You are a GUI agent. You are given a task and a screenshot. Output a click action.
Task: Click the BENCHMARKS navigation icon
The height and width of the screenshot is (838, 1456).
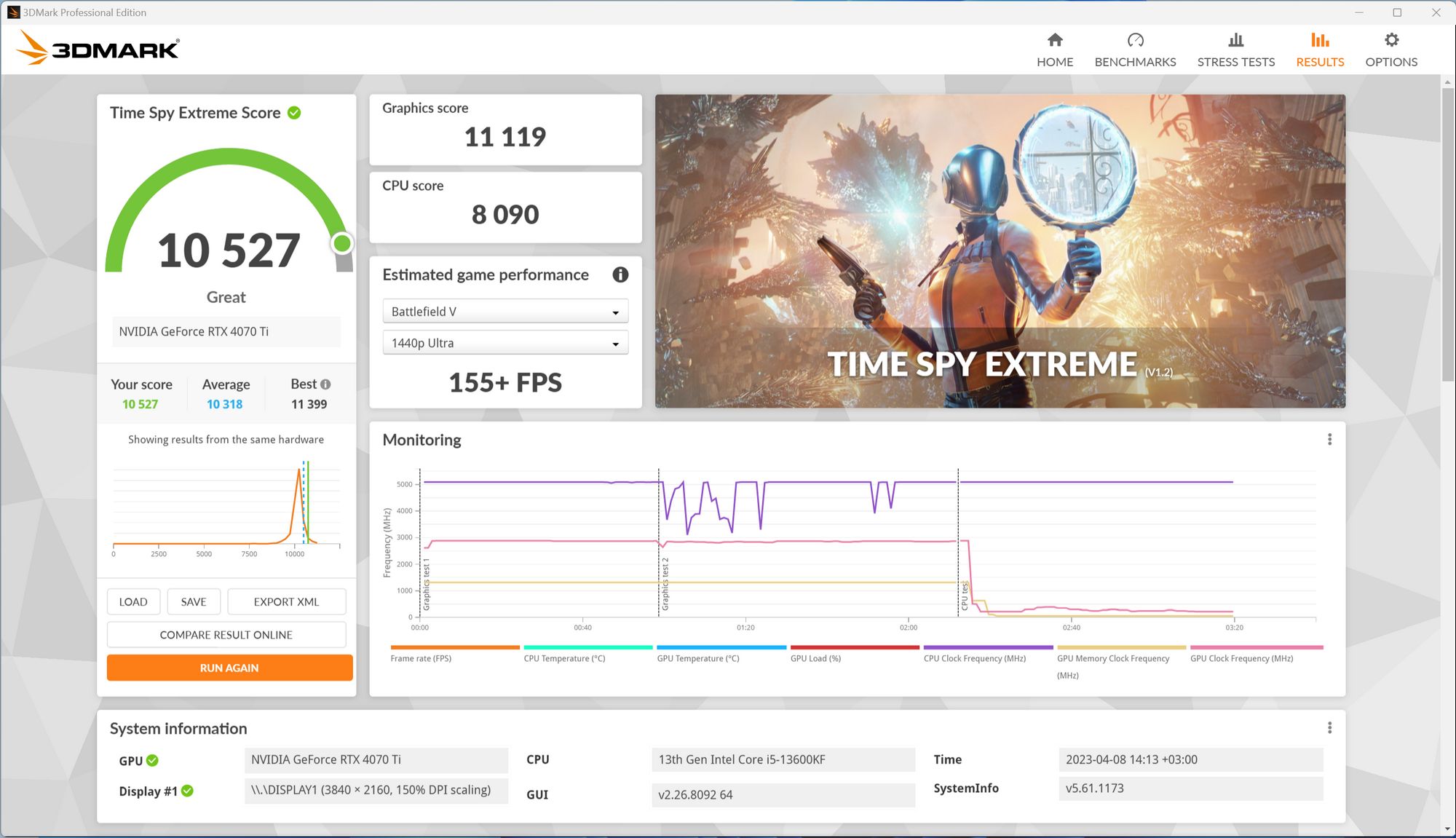point(1135,39)
